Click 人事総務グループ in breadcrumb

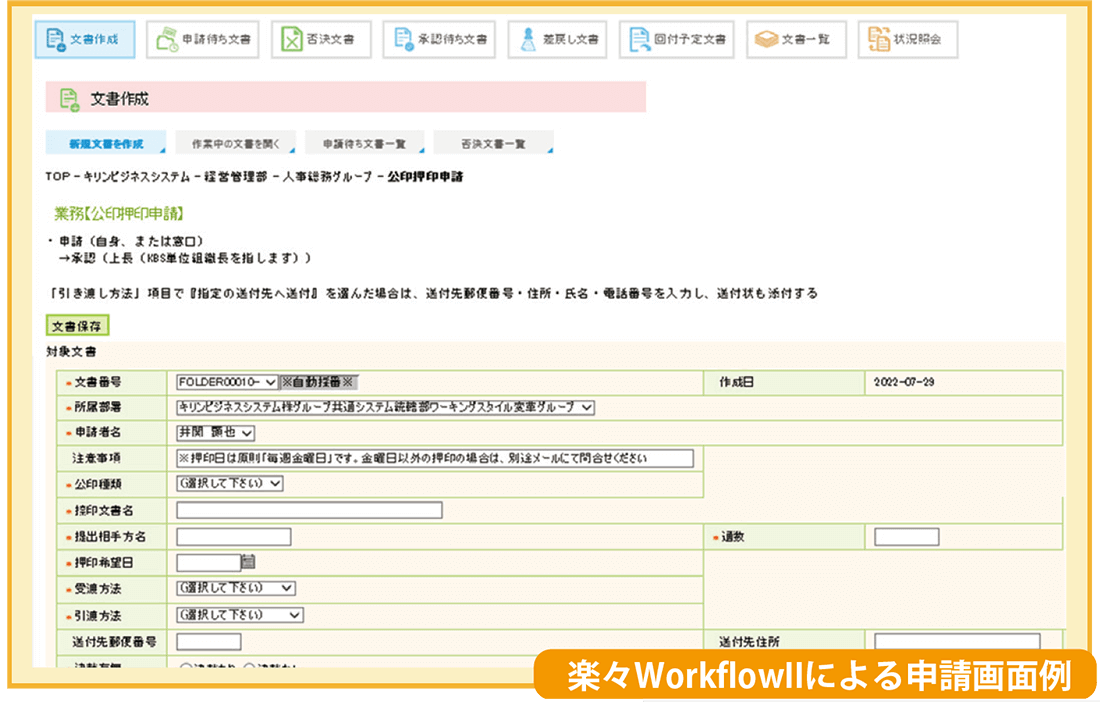click(x=327, y=177)
